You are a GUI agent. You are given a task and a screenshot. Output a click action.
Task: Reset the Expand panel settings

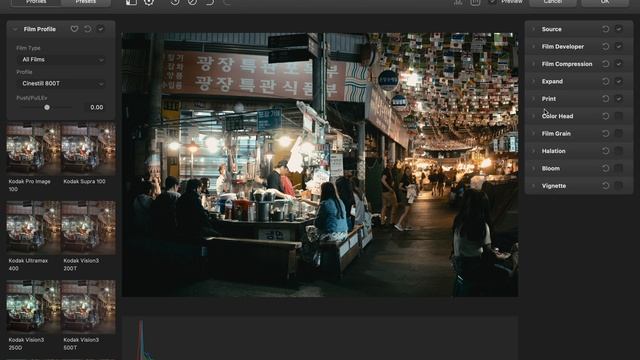coord(605,81)
